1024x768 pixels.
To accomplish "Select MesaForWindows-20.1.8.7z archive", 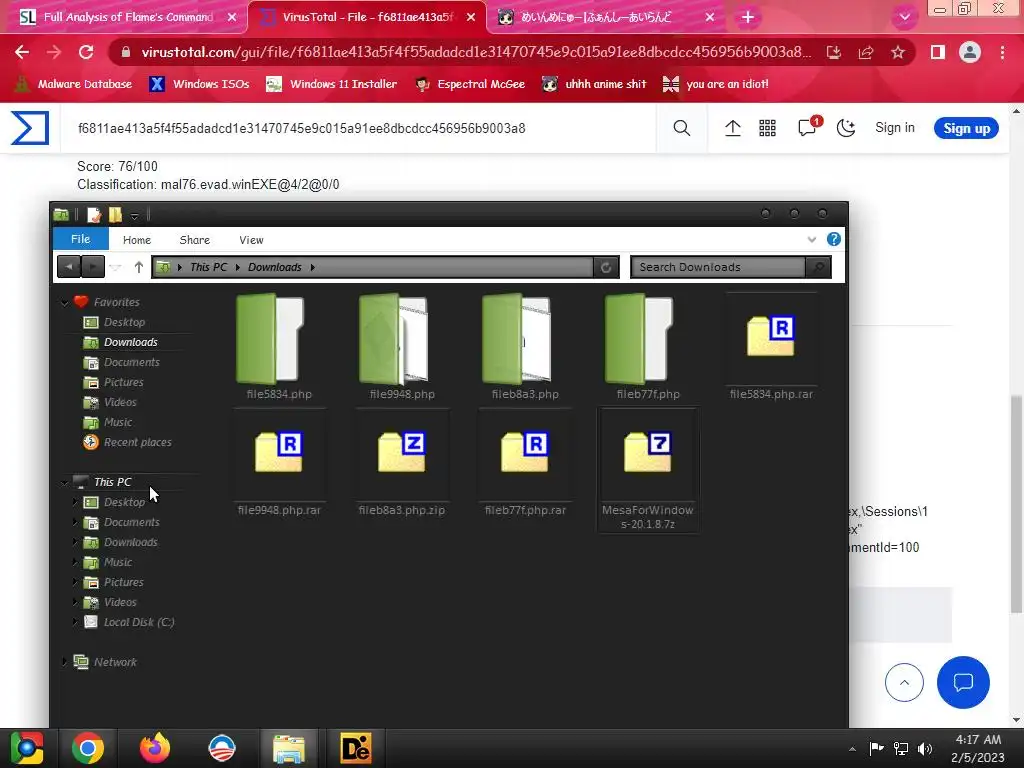I will coord(648,470).
